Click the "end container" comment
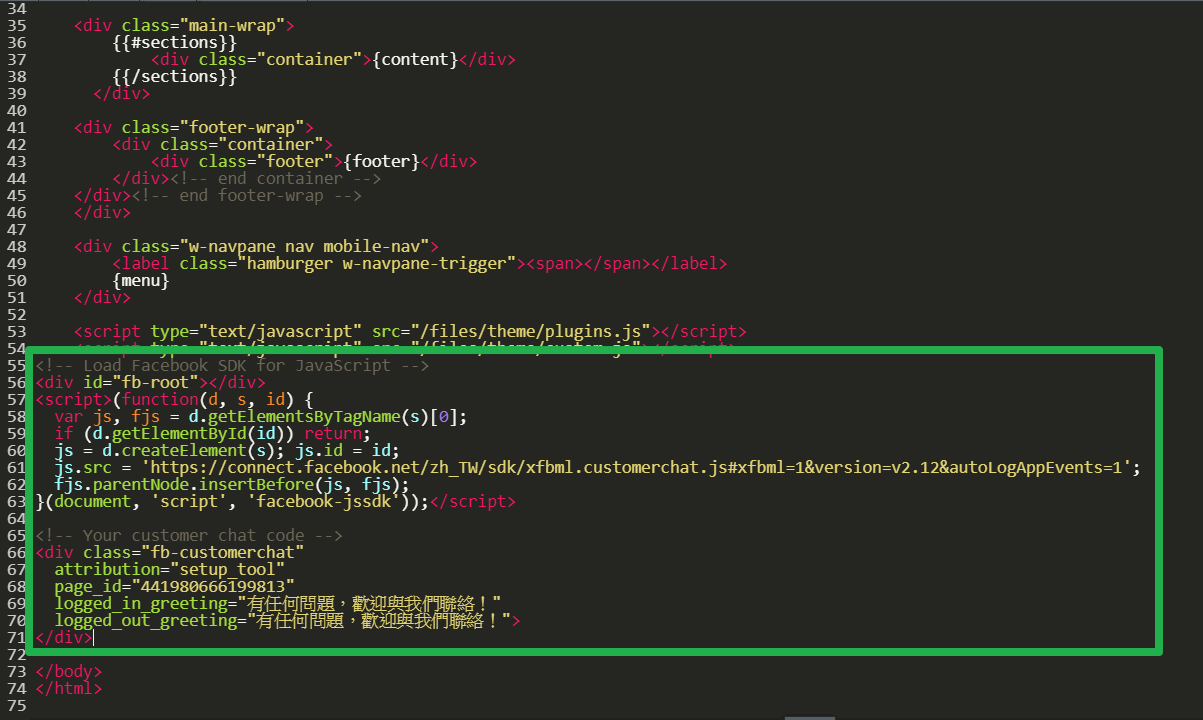Viewport: 1203px width, 720px height. coord(275,178)
